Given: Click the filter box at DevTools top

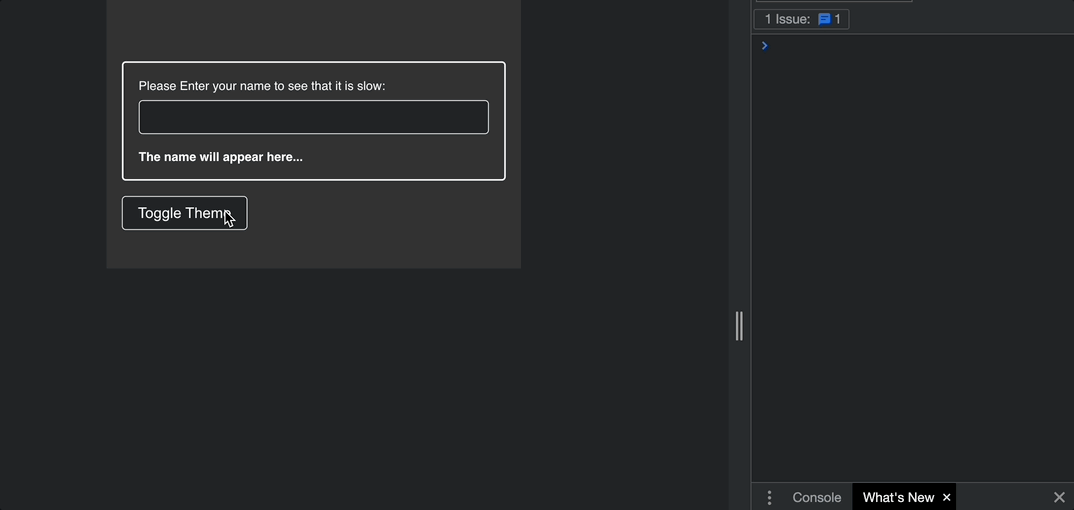Looking at the screenshot, I should tap(833, 1).
